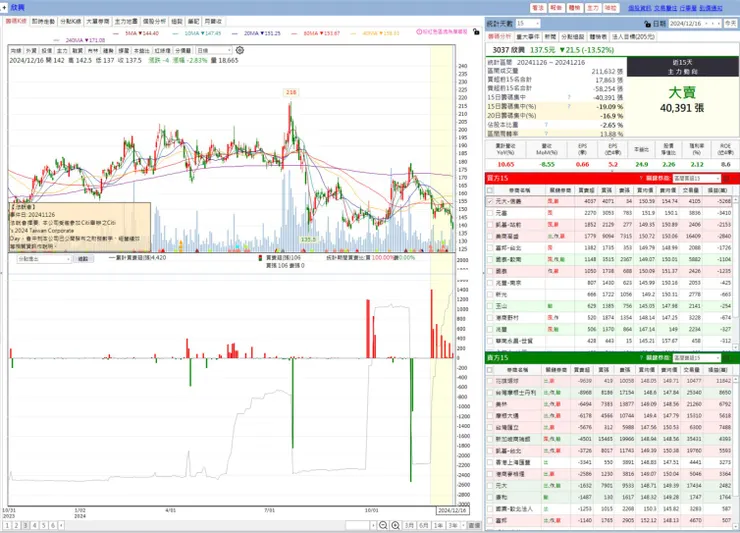Click page 4 chart layout button
Viewport: 740px width, 533px height.
point(34,525)
